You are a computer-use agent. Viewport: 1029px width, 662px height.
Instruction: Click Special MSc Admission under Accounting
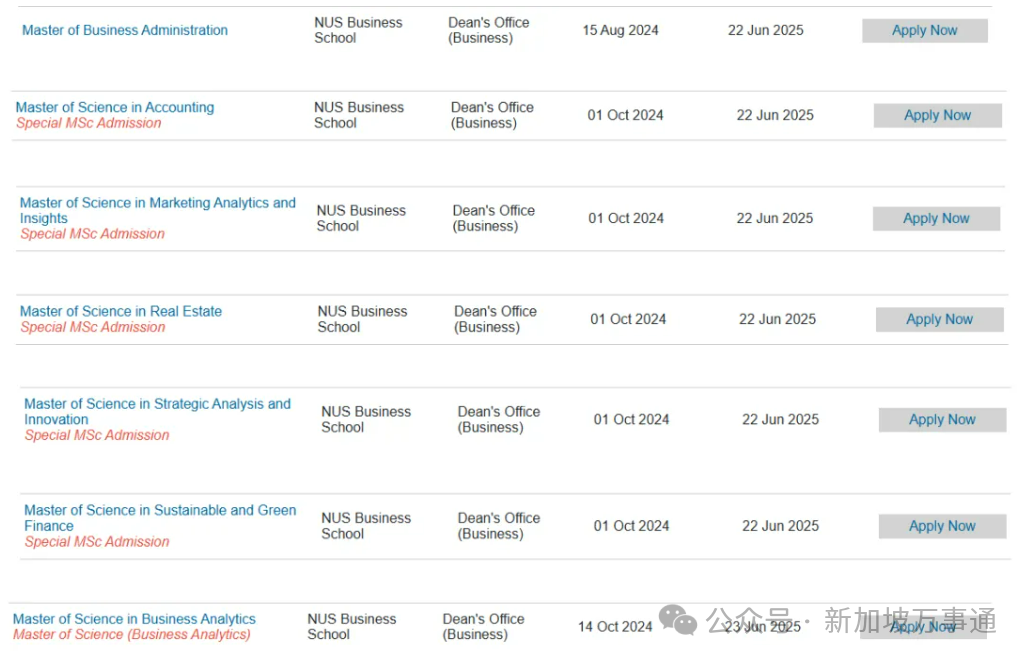[x=89, y=123]
